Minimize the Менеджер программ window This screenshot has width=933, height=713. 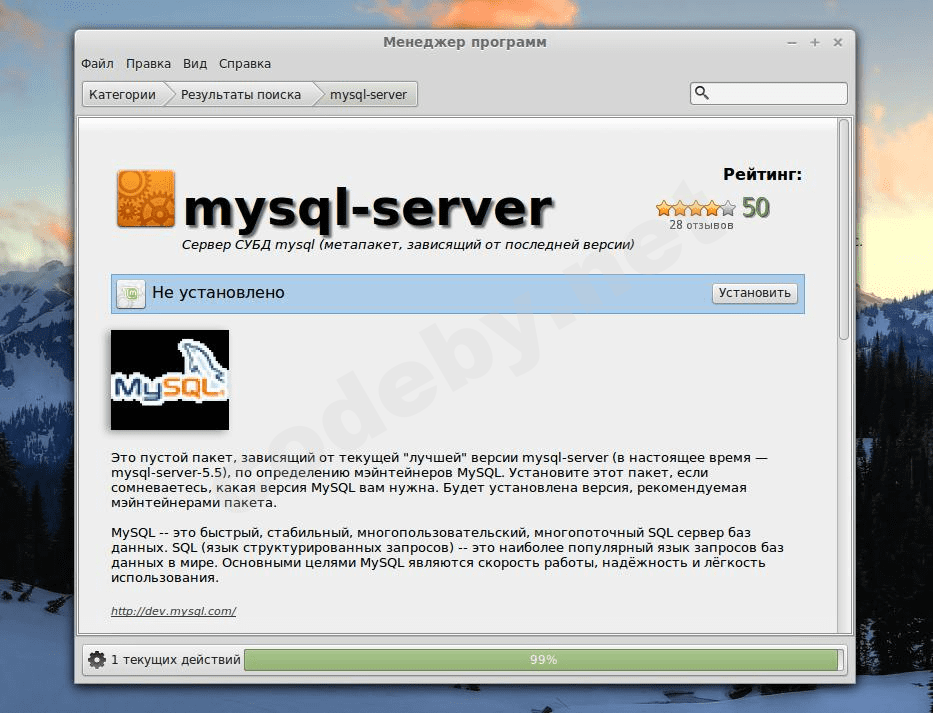coord(792,43)
